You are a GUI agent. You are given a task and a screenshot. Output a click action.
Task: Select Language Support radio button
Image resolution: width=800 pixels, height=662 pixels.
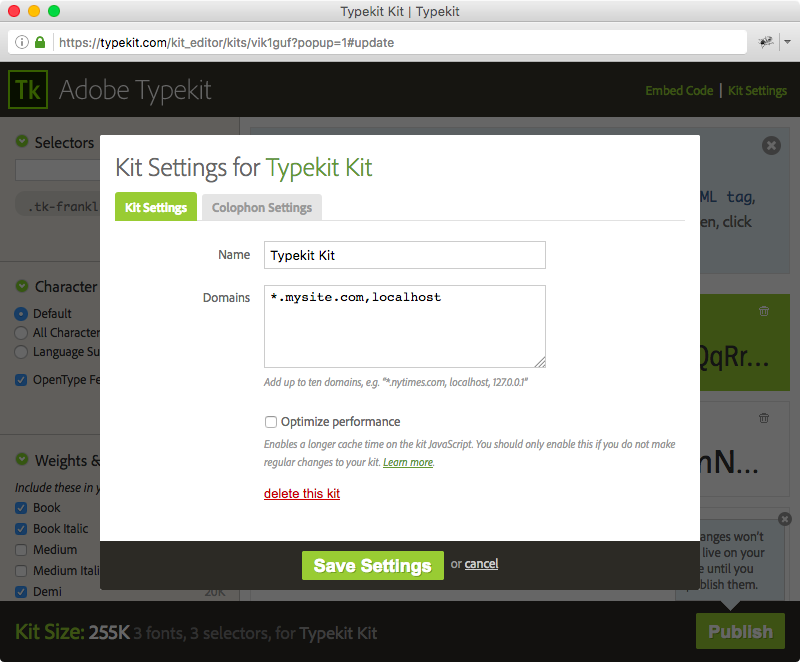[x=21, y=352]
